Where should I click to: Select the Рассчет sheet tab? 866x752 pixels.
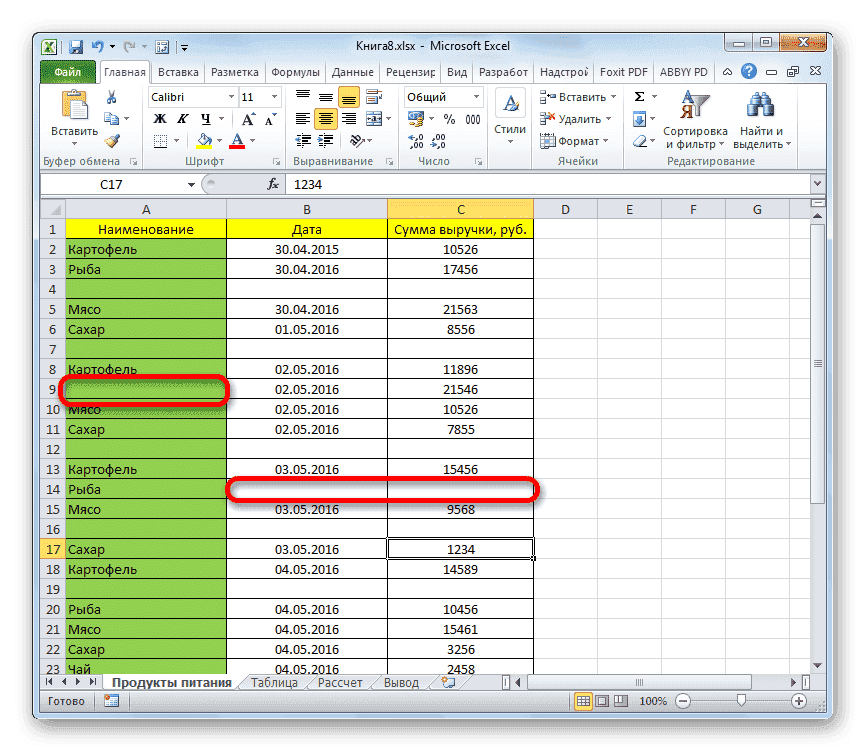pos(341,682)
